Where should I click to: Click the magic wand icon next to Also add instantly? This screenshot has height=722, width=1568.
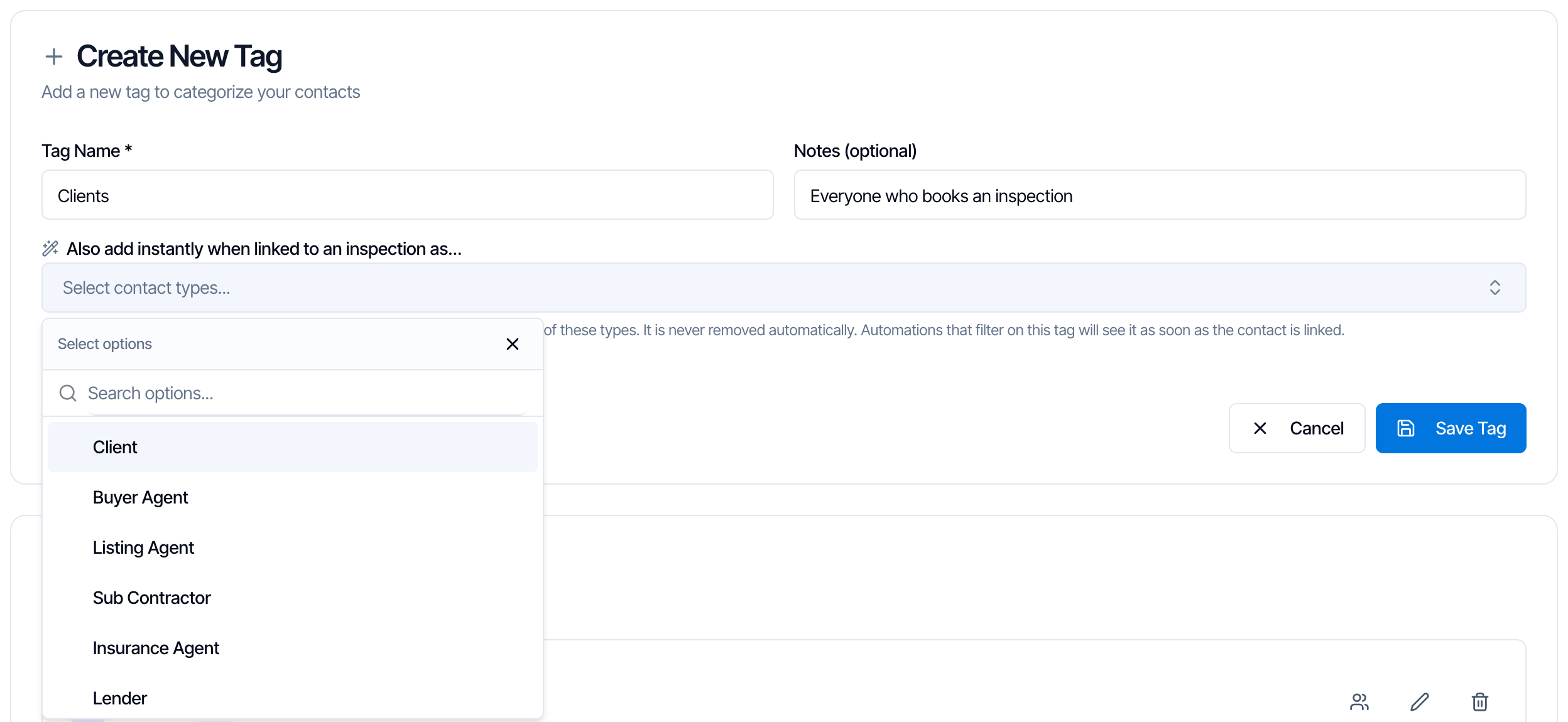coord(50,249)
